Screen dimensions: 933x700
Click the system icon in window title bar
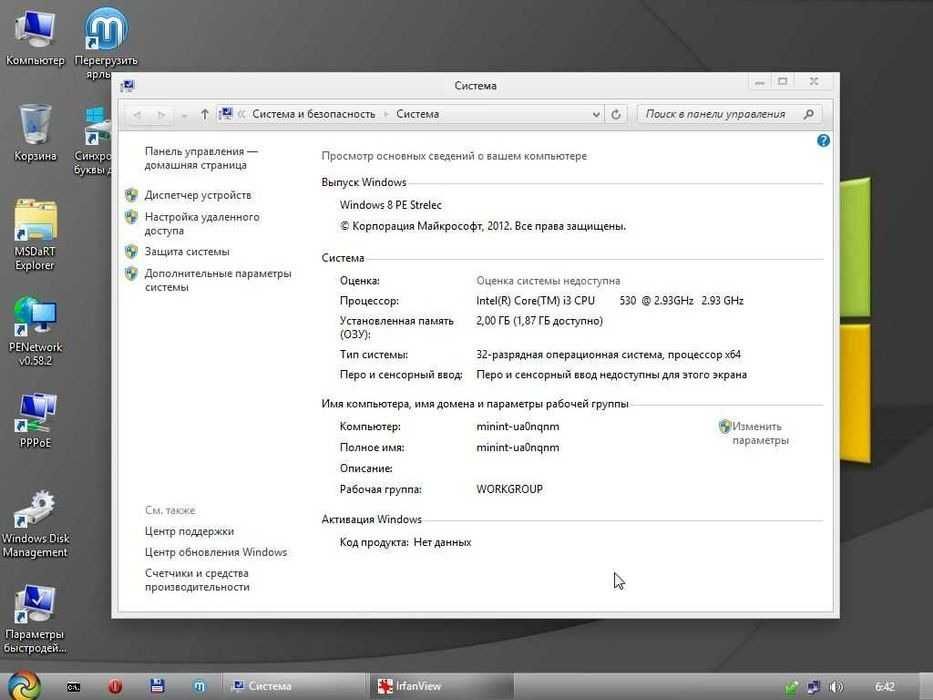pos(127,86)
